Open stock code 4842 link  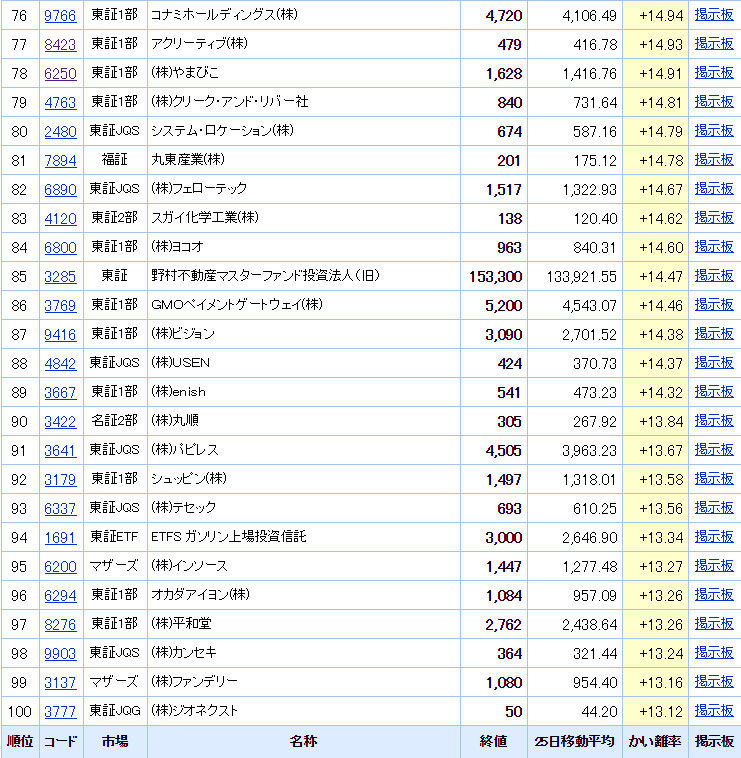[60, 364]
